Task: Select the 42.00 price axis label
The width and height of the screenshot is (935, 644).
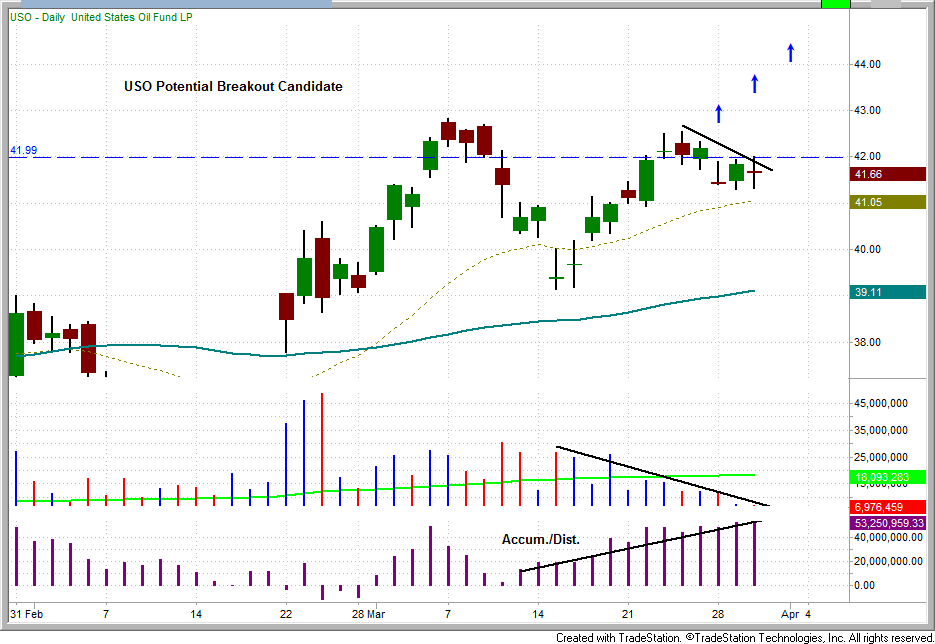Action: click(x=868, y=156)
